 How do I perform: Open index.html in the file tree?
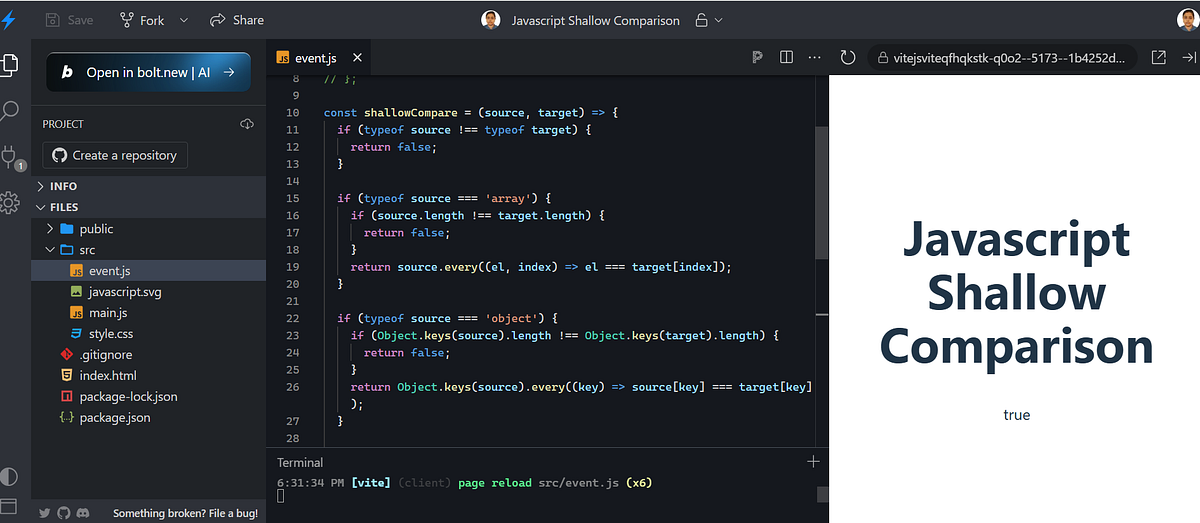coord(148,375)
